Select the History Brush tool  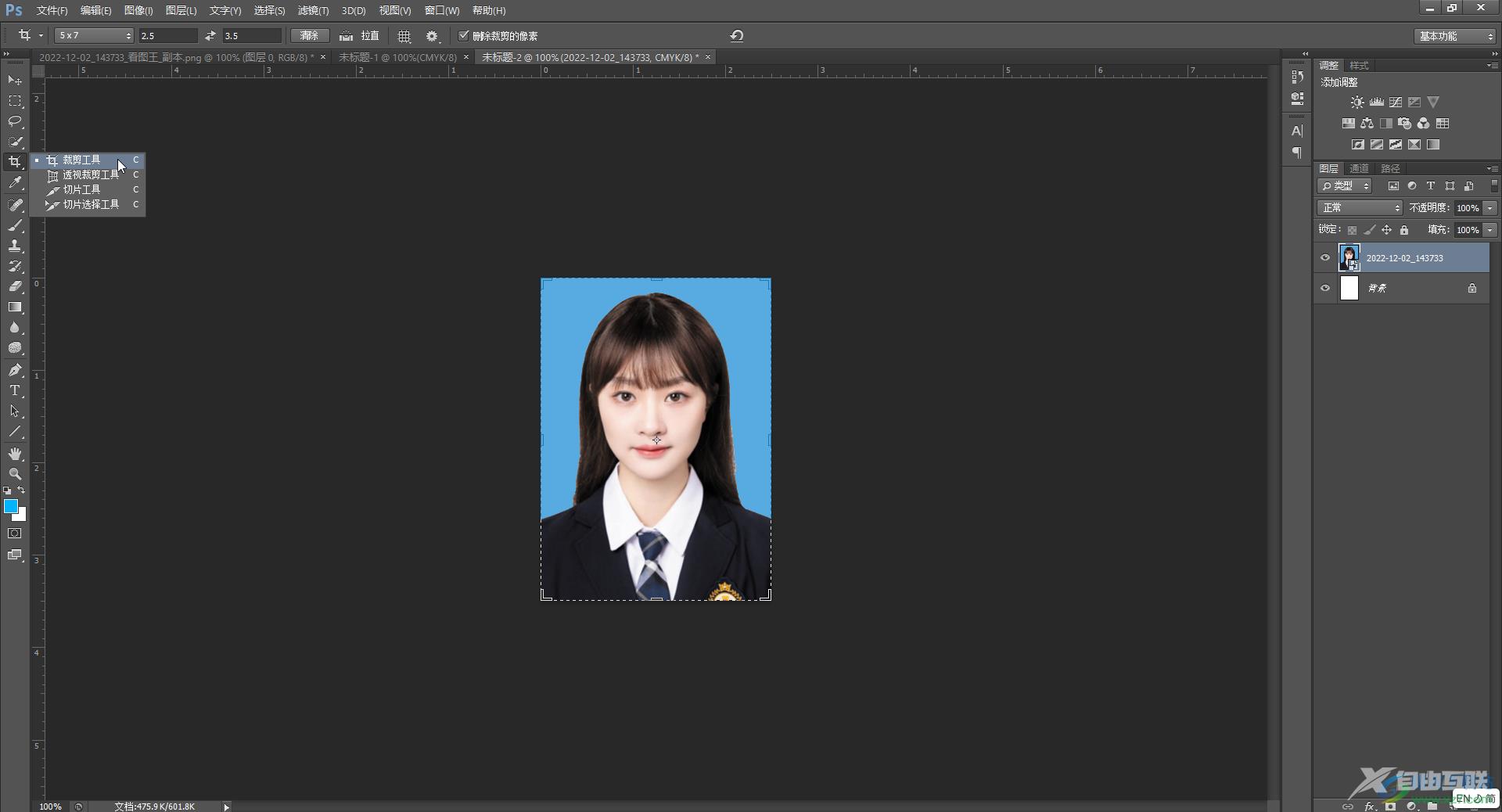(15, 266)
